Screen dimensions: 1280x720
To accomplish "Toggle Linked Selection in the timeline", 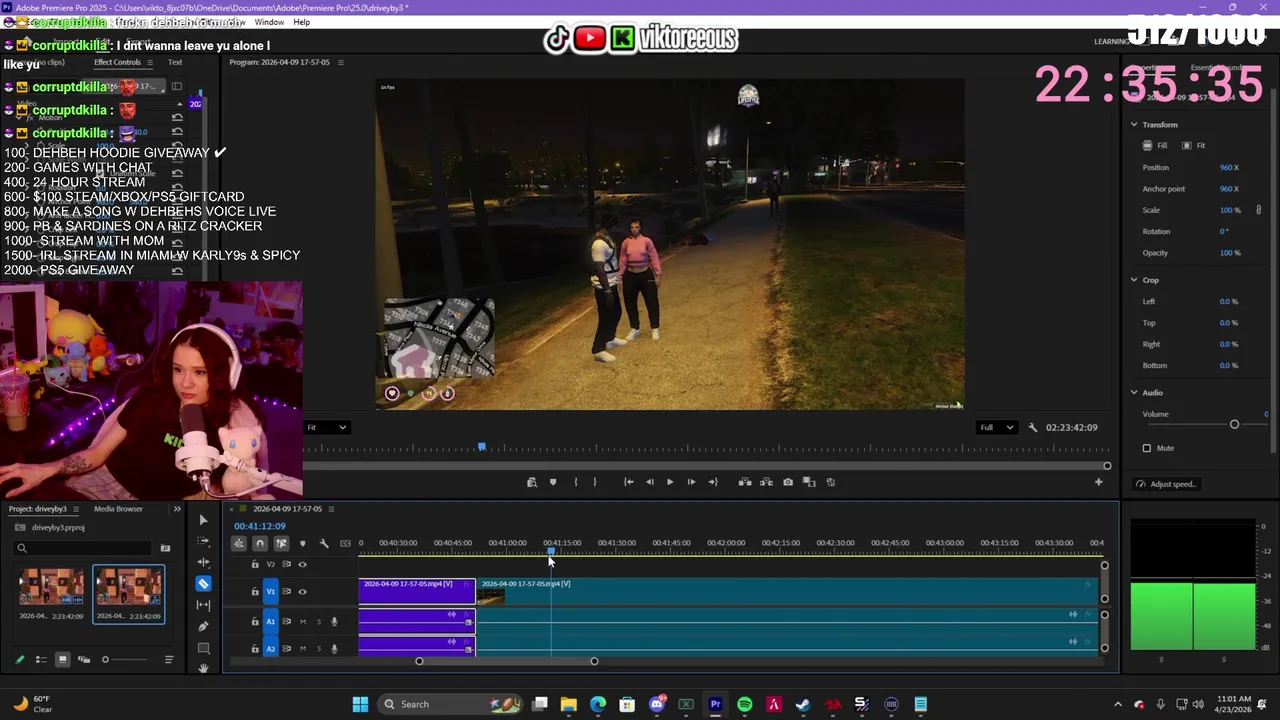I will click(281, 543).
